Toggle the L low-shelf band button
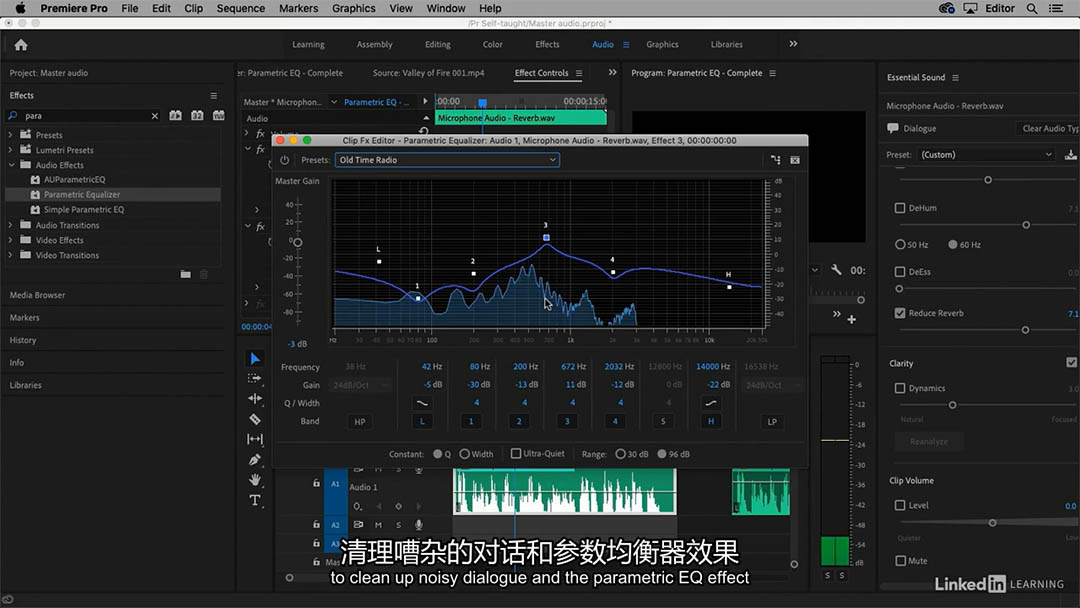 (422, 421)
